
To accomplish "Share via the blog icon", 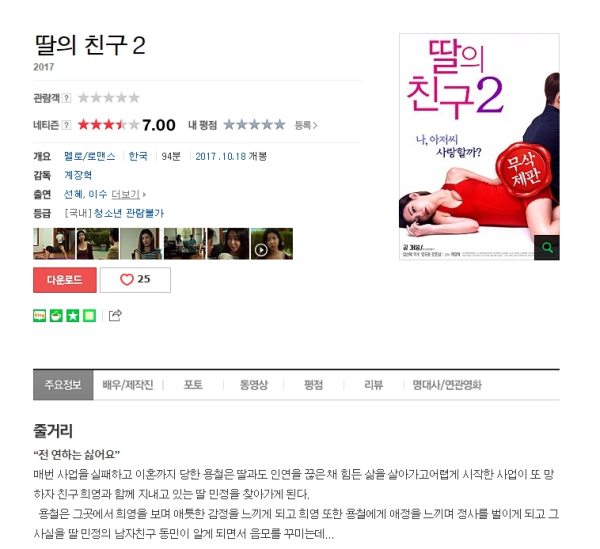I will point(39,316).
